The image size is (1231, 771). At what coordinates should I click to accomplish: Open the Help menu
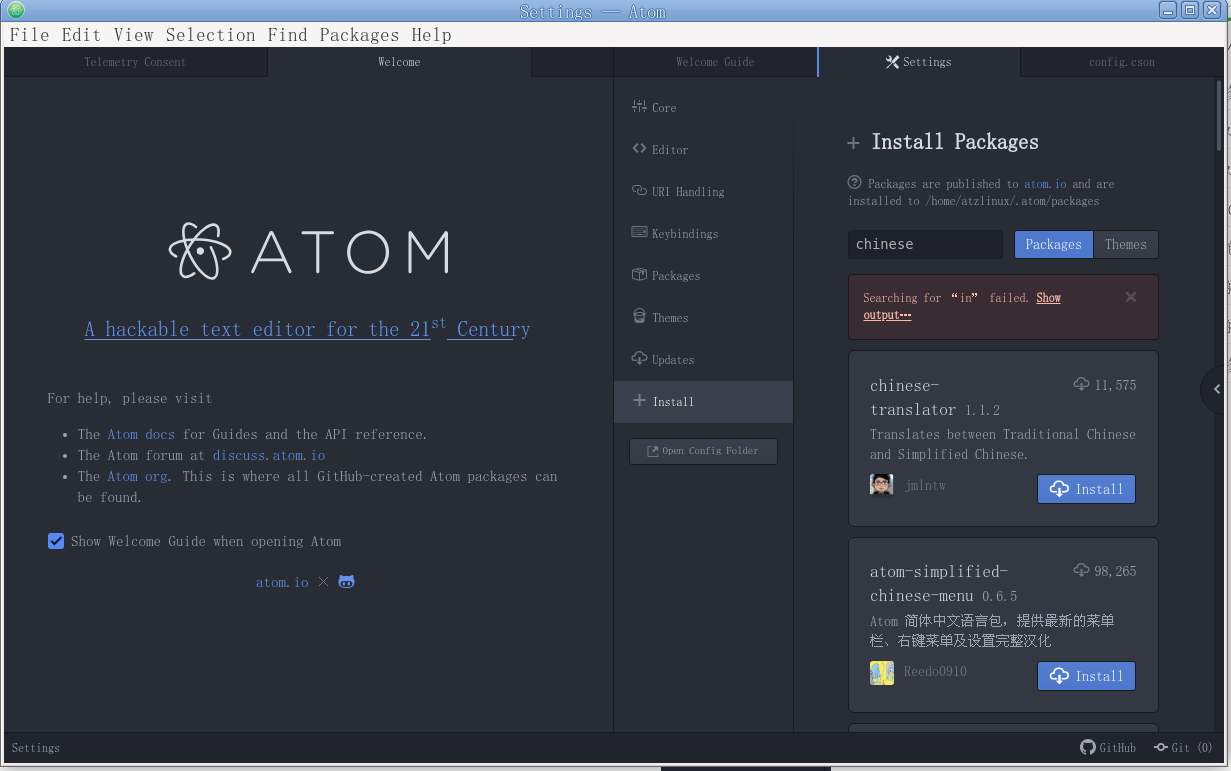(431, 35)
